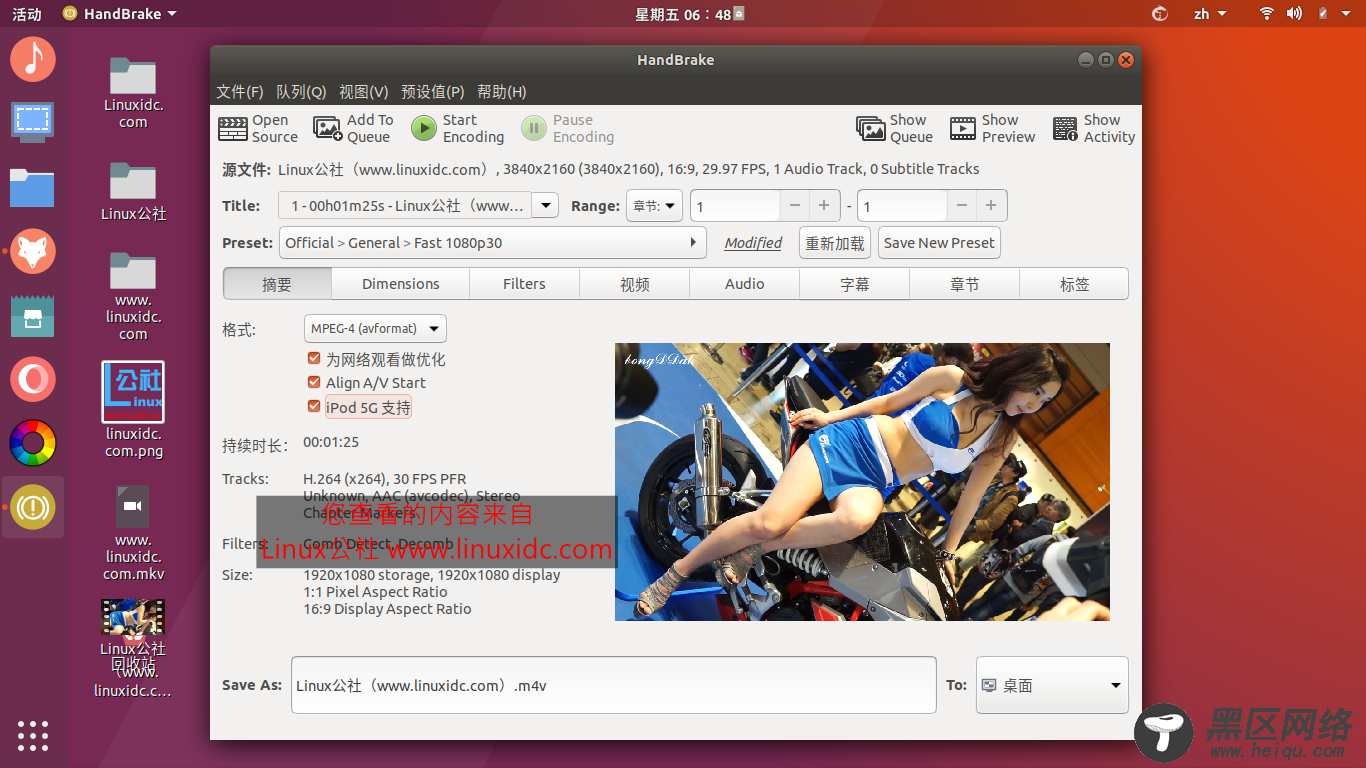Open the Range 章节 dropdown
This screenshot has width=1366, height=768.
655,206
